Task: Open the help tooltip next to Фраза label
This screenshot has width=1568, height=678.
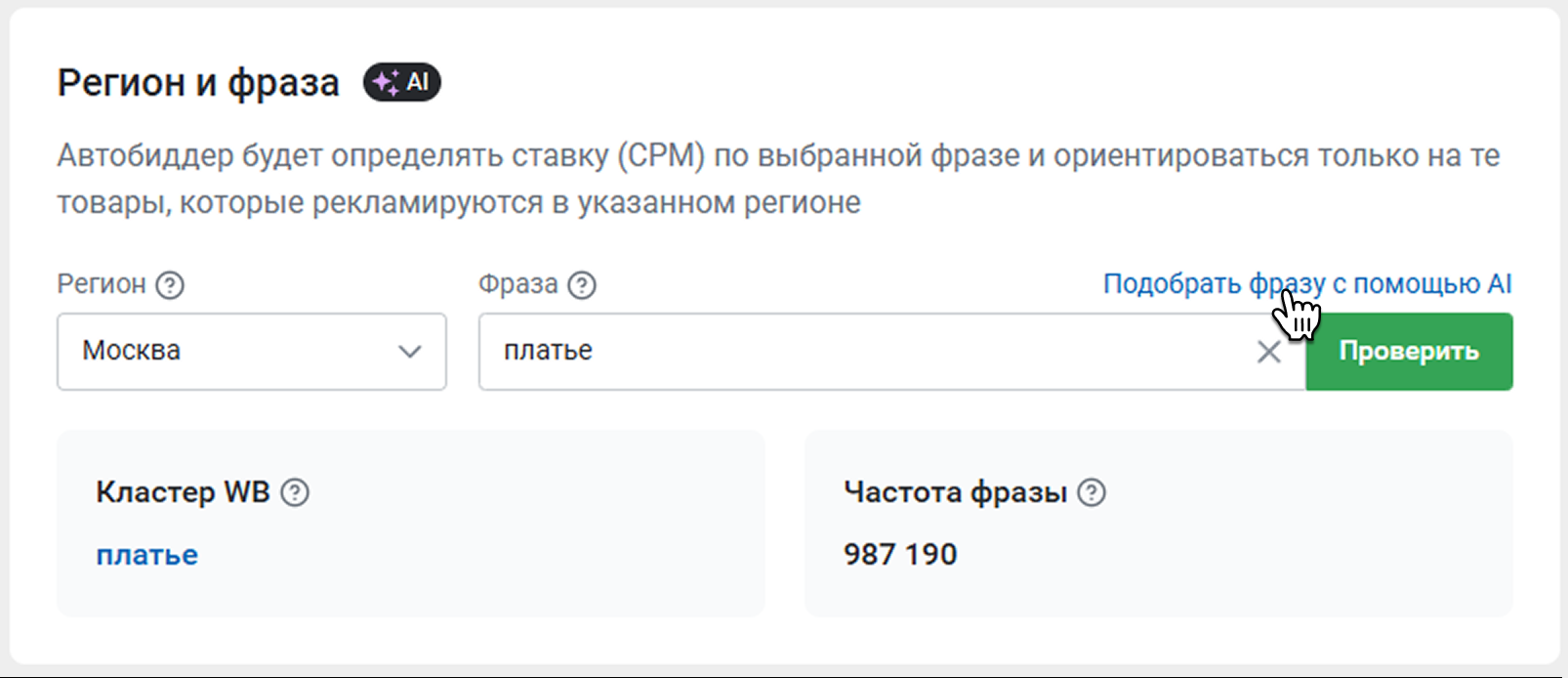Action: click(x=582, y=285)
